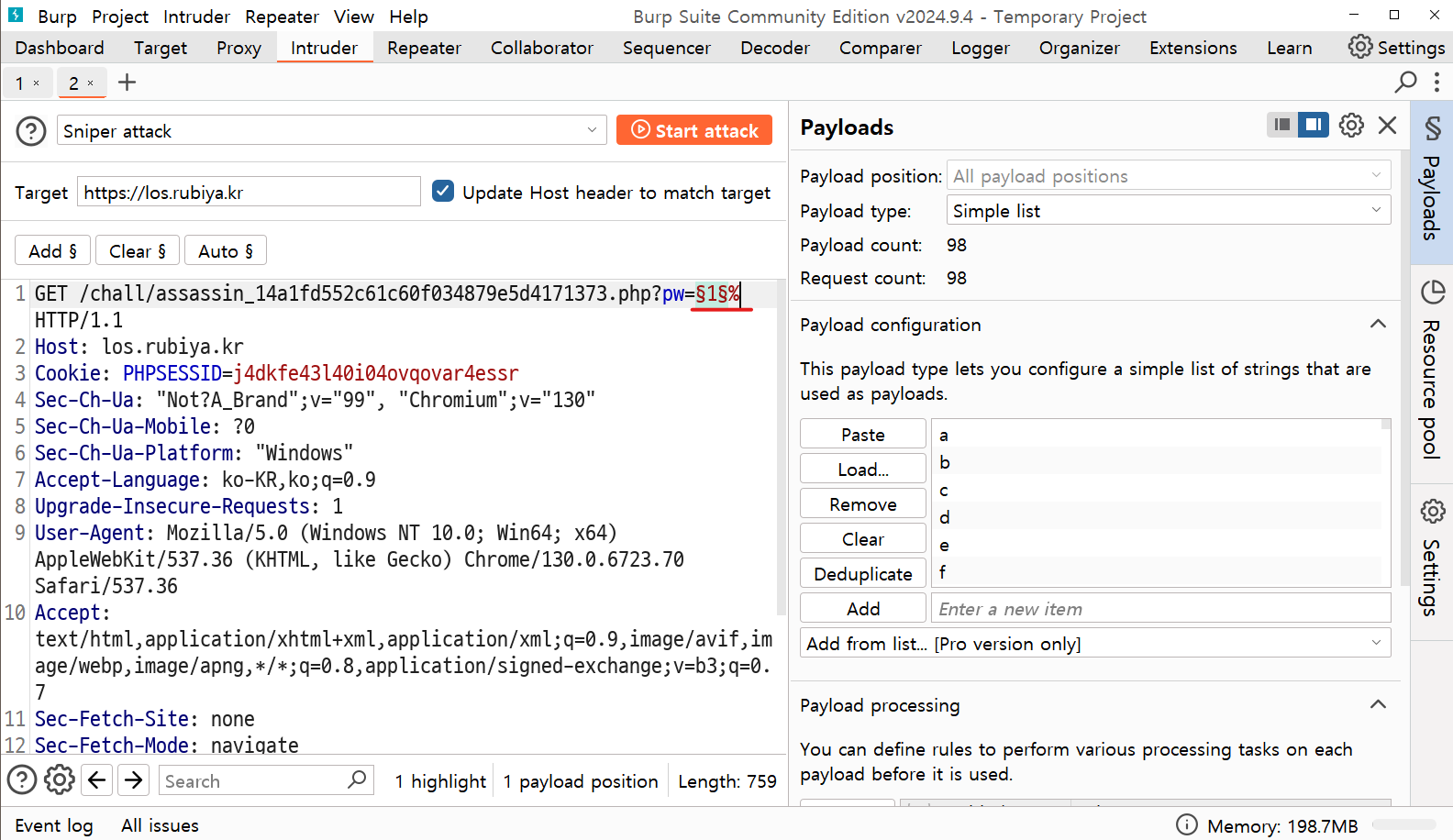Close the Payloads side panel
The height and width of the screenshot is (840, 1453).
(x=1388, y=125)
